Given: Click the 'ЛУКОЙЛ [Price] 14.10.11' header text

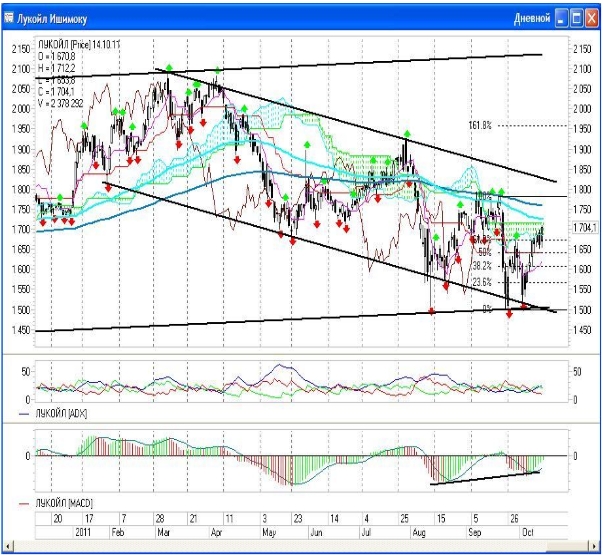Looking at the screenshot, I should point(79,44).
